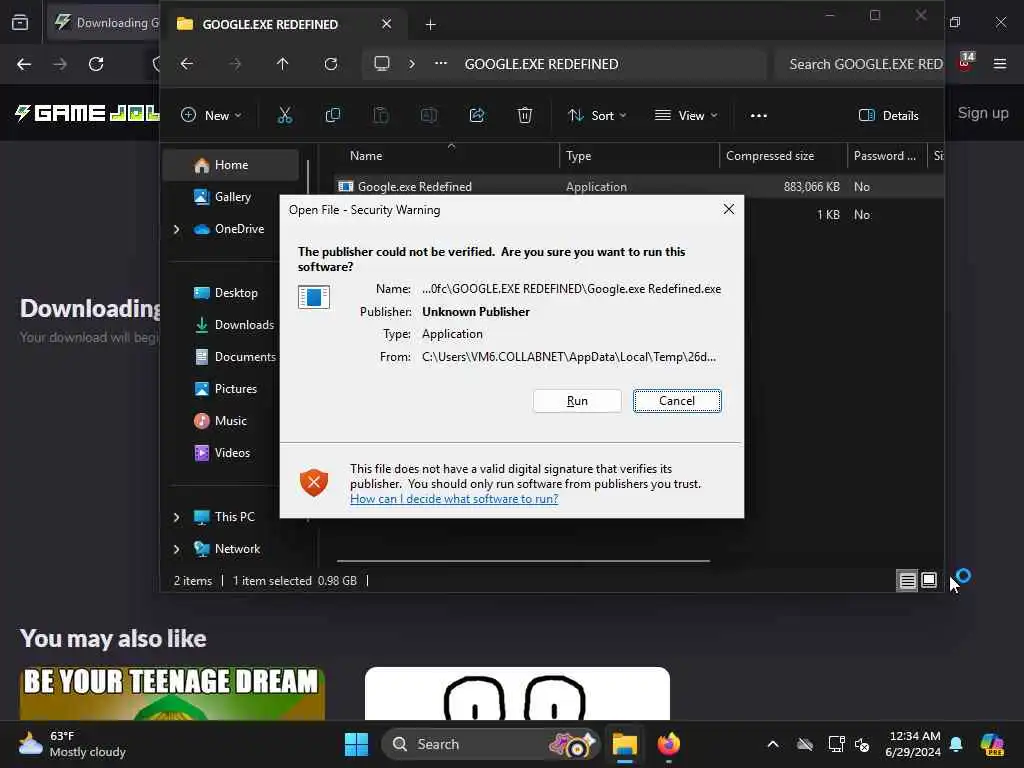Click the Search GOOGLE.EXE REDEFINED search box
Viewport: 1024px width, 768px height.
point(859,64)
